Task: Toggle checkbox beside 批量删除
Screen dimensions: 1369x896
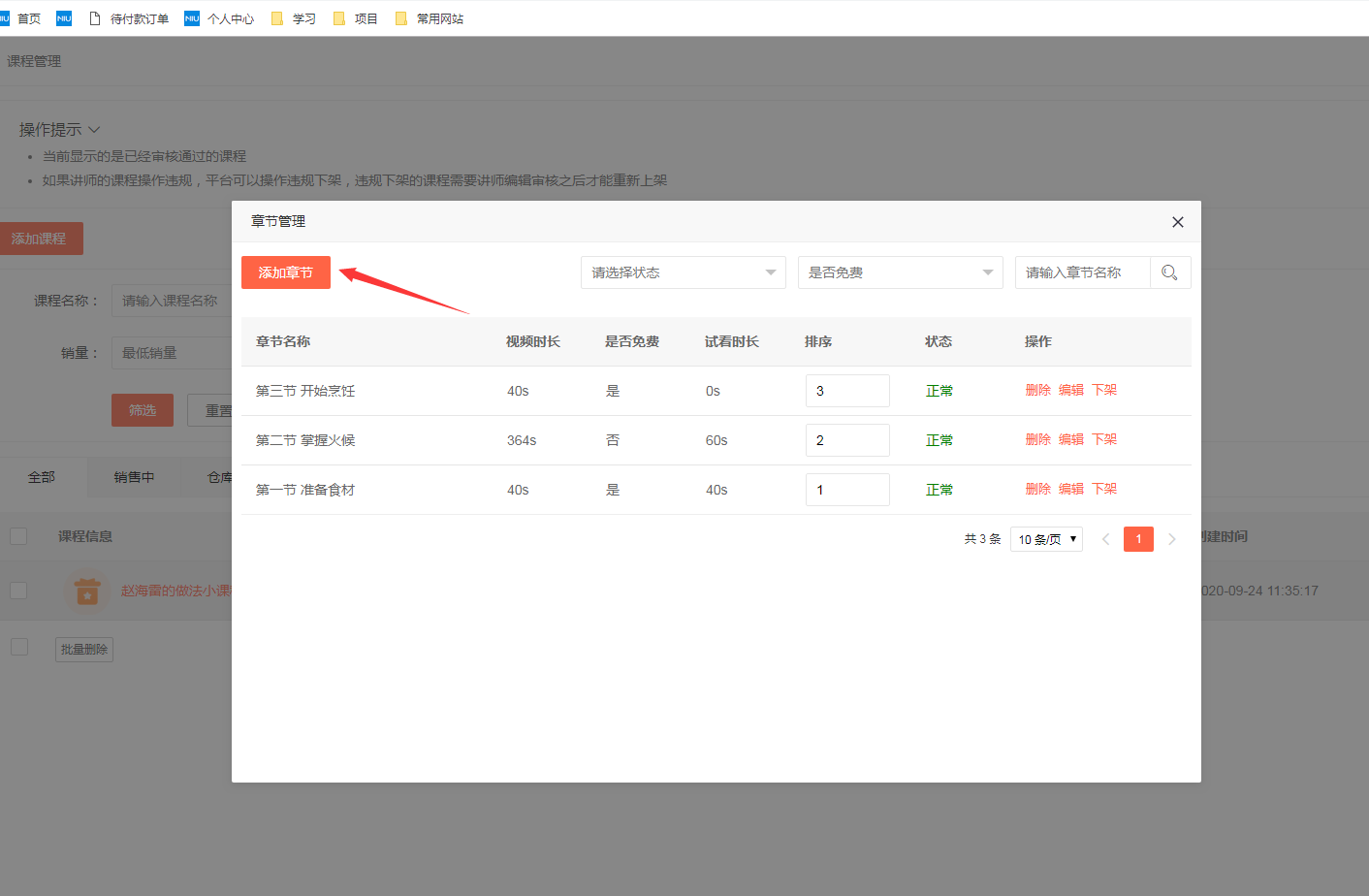Action: 18,647
